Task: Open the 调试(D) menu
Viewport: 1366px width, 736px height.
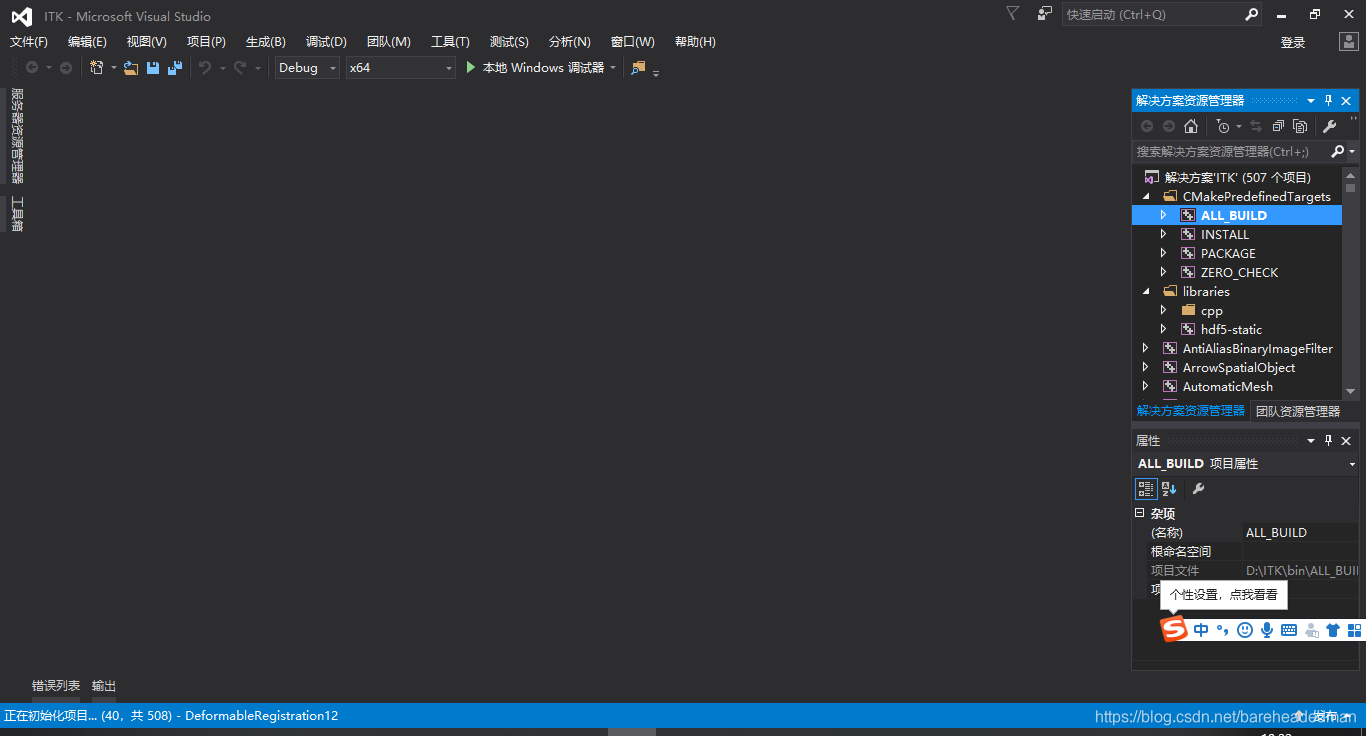Action: [326, 42]
